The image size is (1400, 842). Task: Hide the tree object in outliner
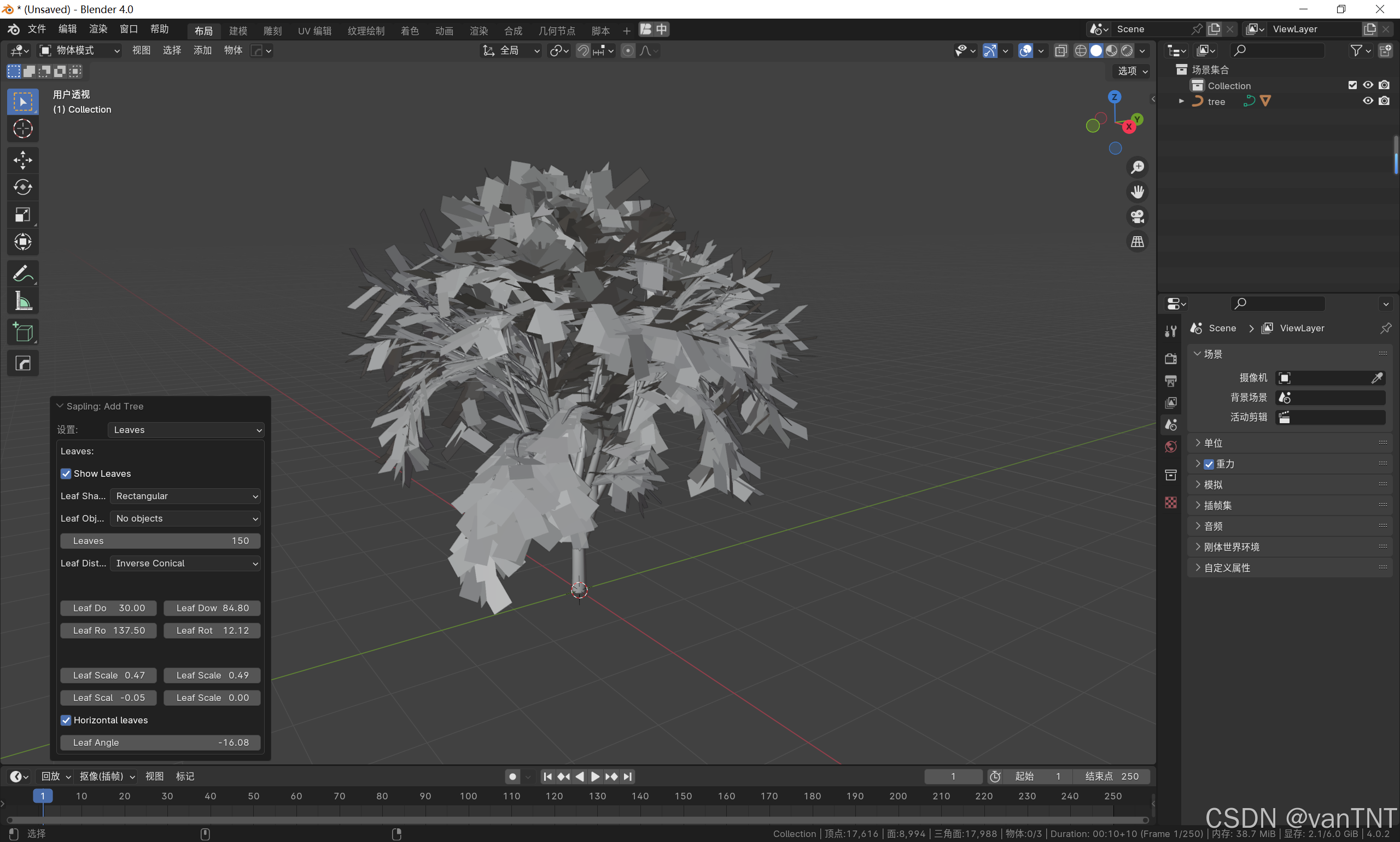pyautogui.click(x=1368, y=101)
